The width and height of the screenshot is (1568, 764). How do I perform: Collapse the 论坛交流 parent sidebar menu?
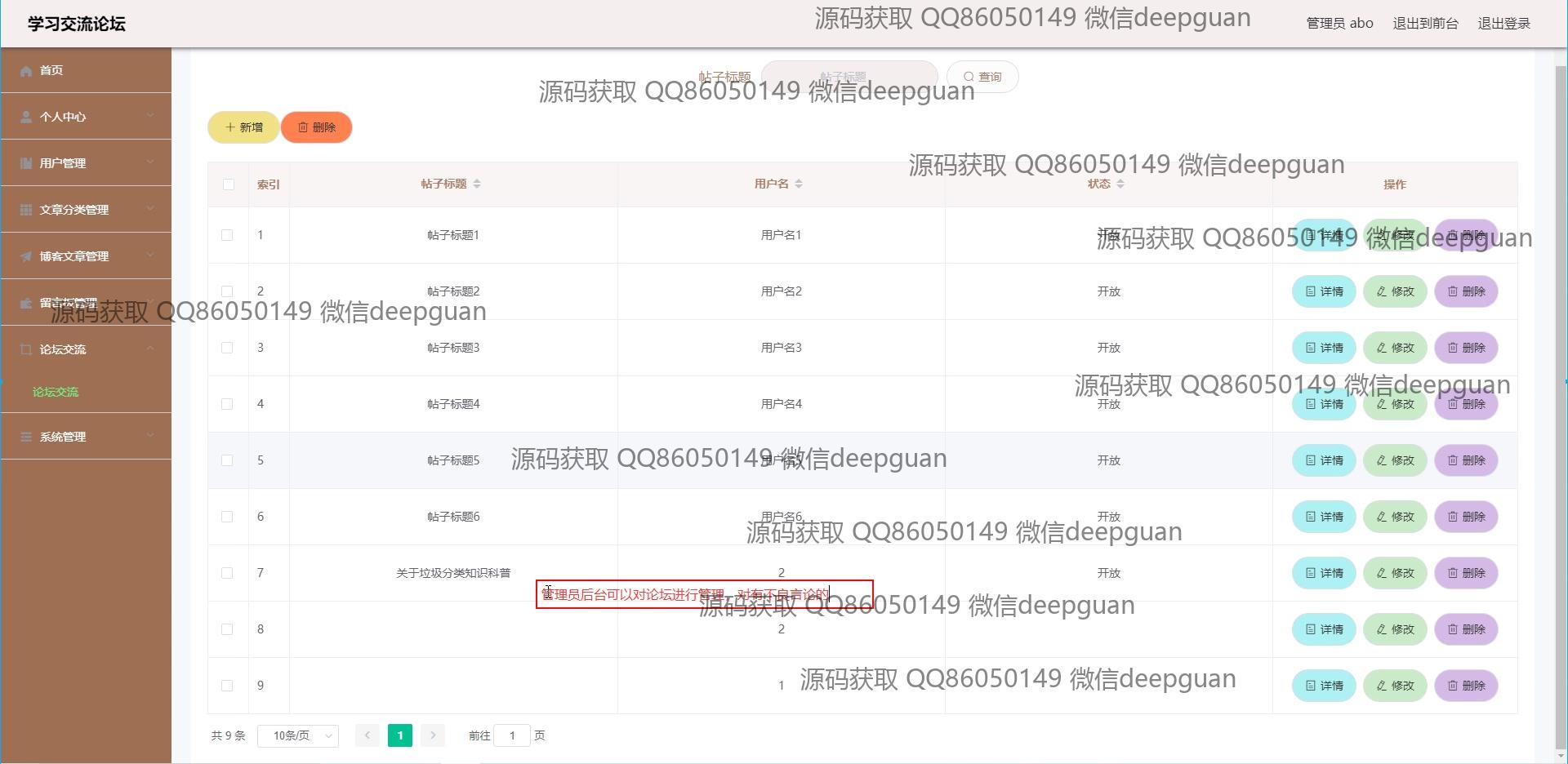[x=86, y=349]
